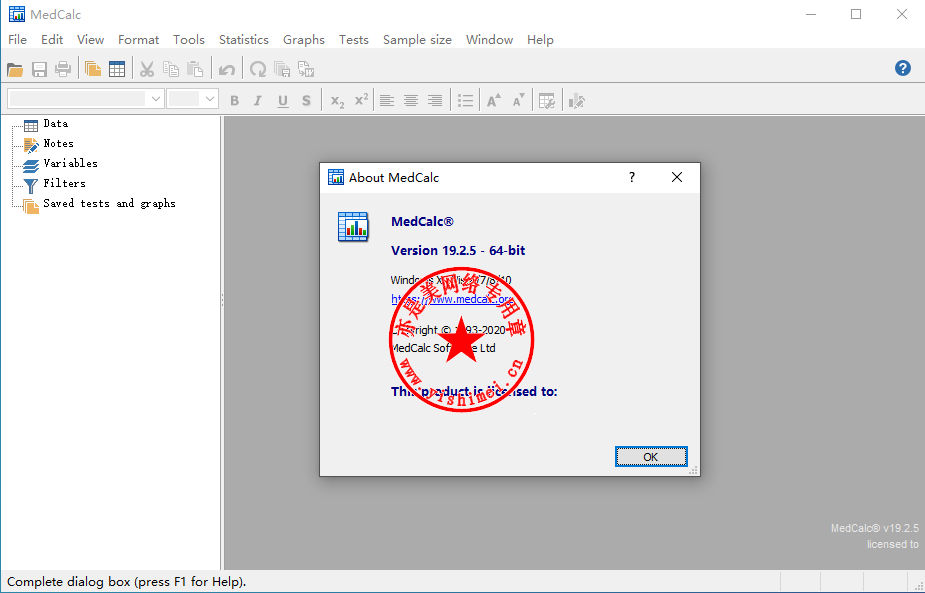Open the Format menu
Screen dimensions: 925x593
pos(138,40)
